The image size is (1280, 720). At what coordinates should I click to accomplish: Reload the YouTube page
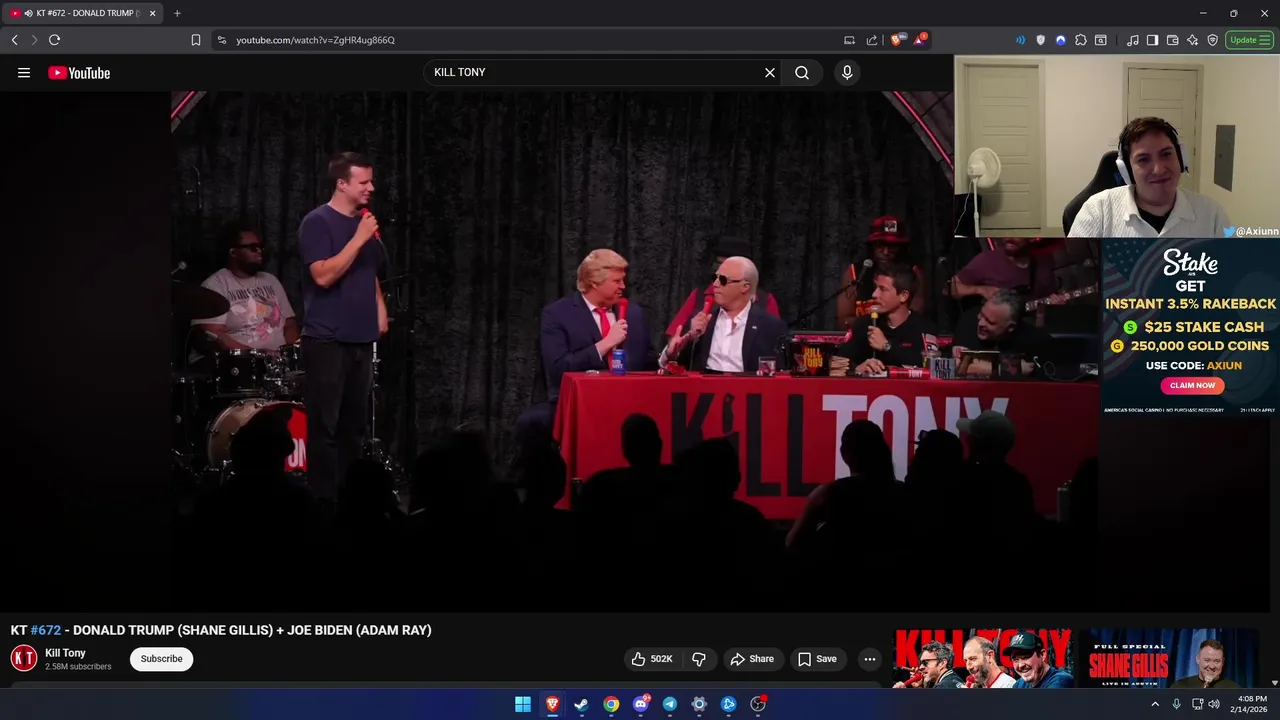(x=54, y=40)
